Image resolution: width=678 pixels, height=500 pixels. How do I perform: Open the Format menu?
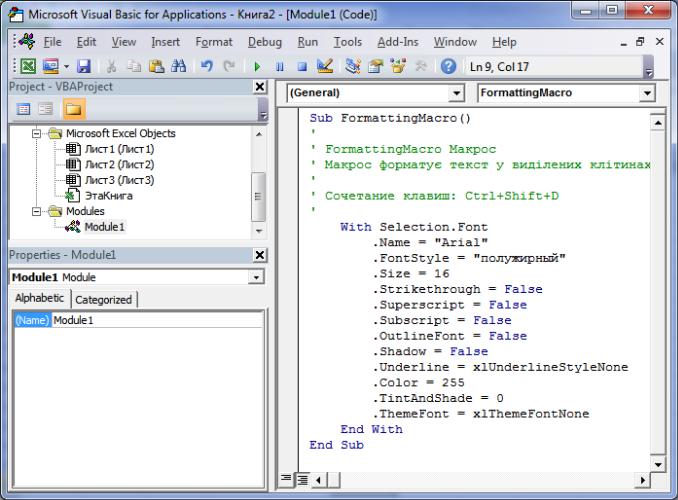click(x=214, y=42)
